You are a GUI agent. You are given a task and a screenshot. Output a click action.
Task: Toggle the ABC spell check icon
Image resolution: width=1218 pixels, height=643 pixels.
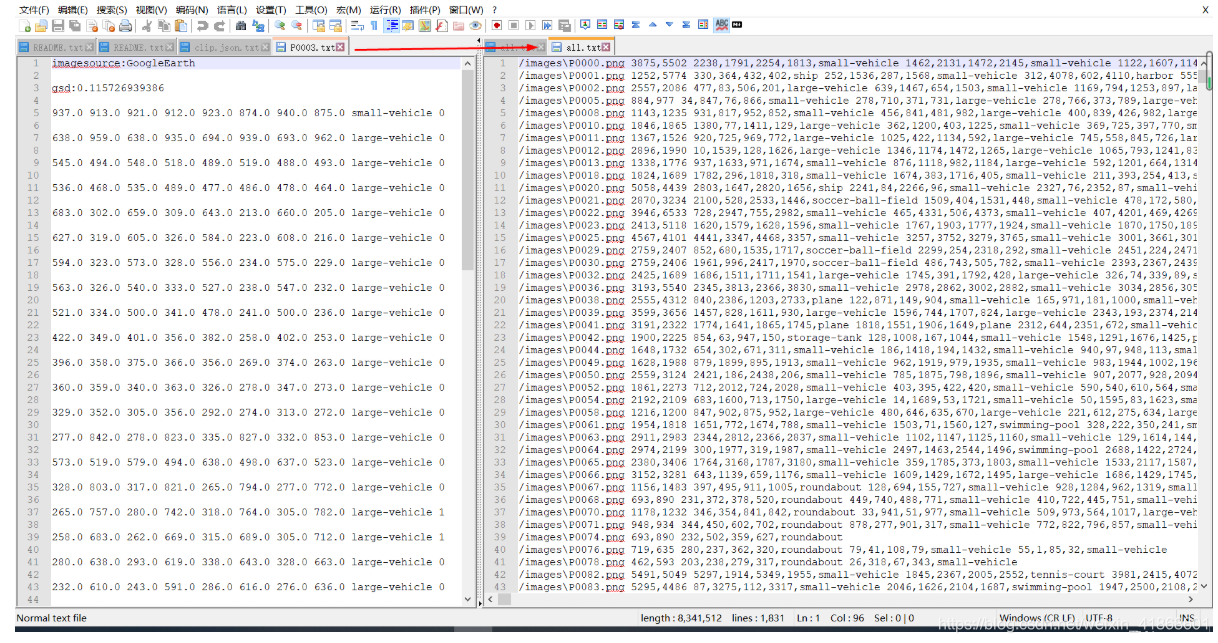click(722, 25)
